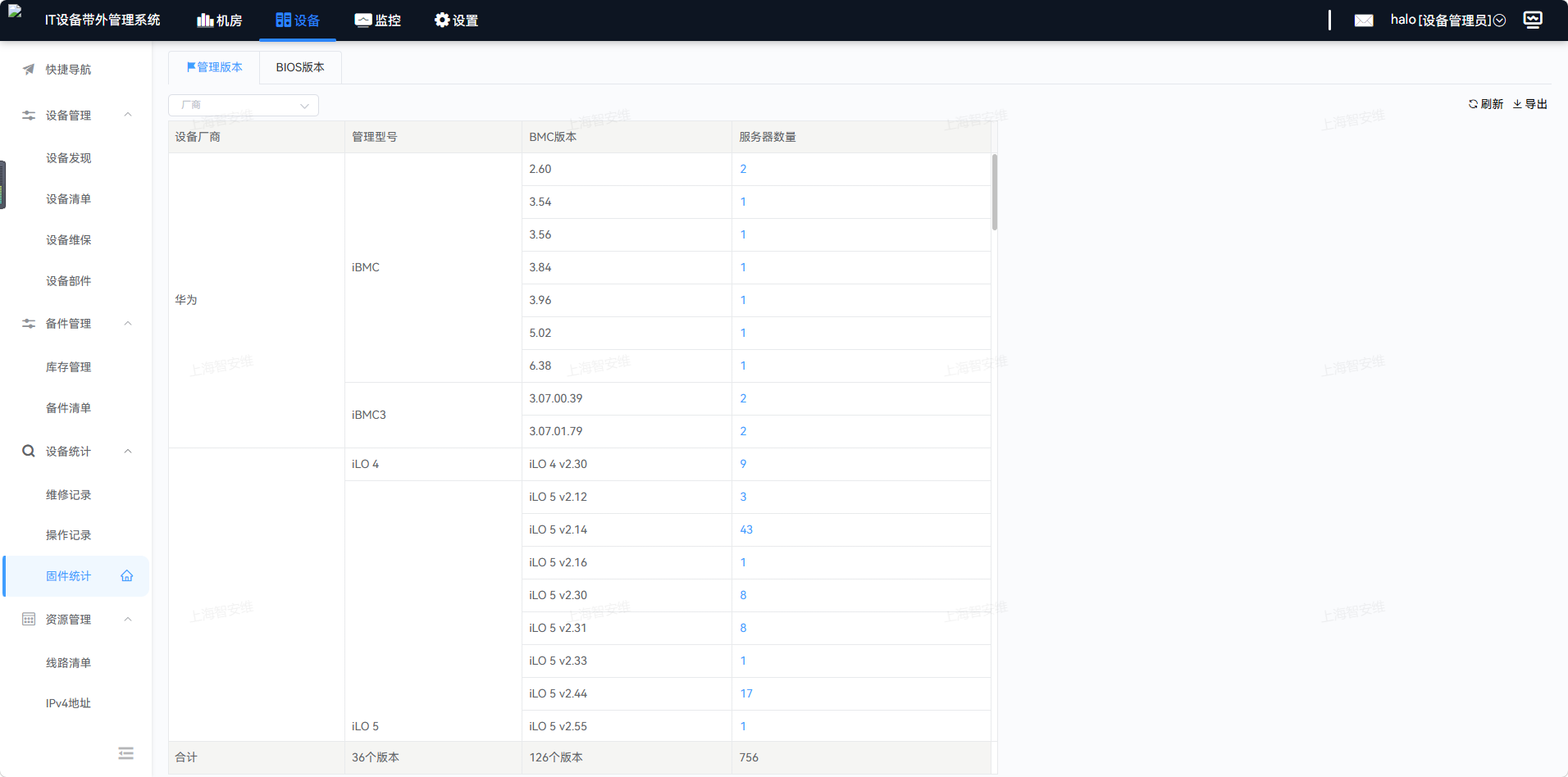
Task: Collapse the 资源管理 sidebar group
Action: [128, 620]
